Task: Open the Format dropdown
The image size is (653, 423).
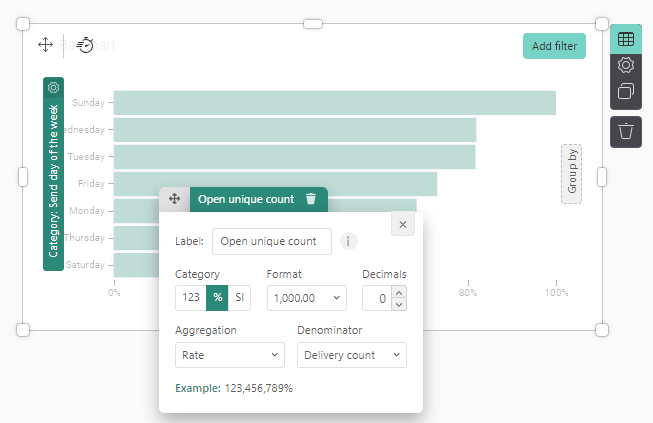Action: (x=306, y=298)
